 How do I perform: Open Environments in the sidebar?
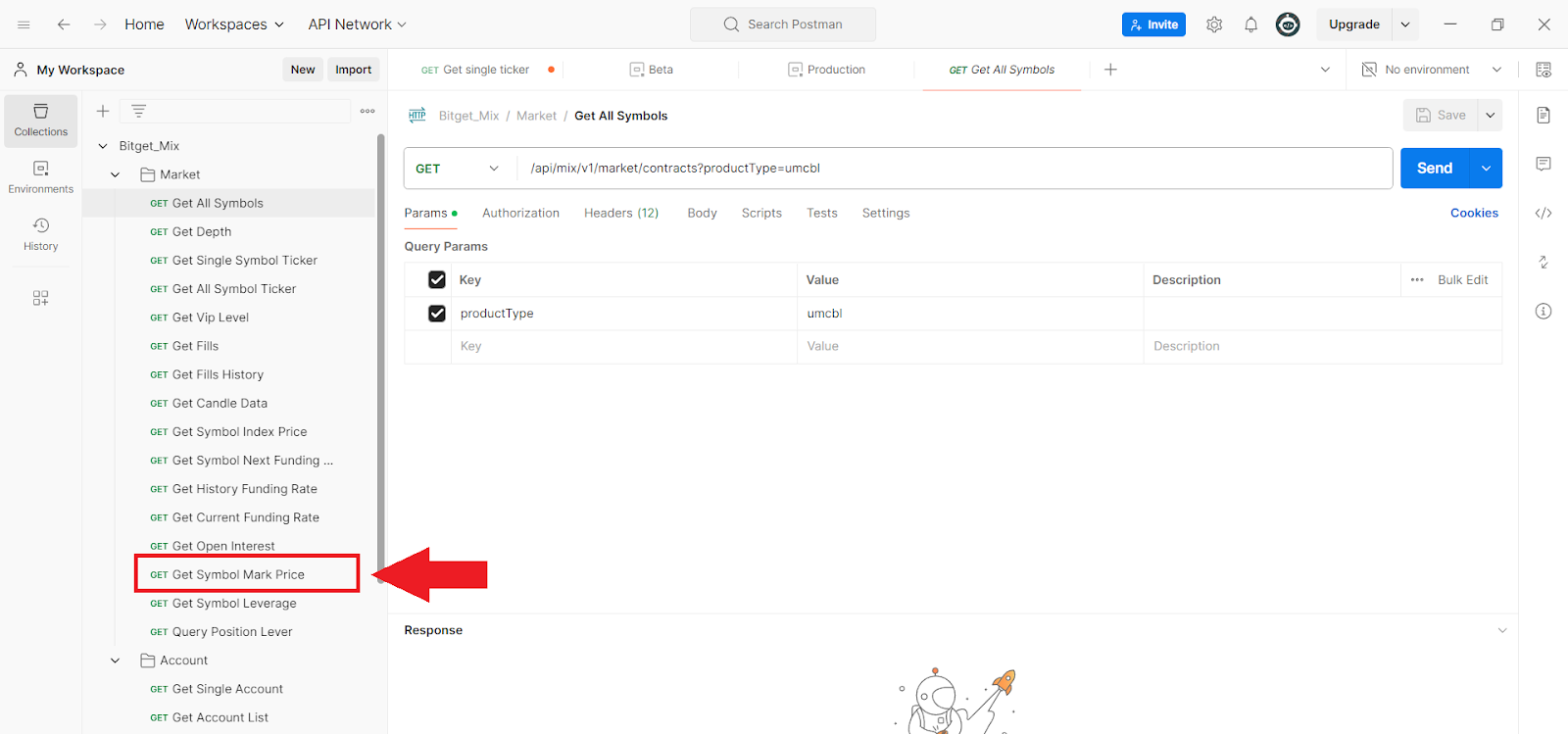coord(41,177)
